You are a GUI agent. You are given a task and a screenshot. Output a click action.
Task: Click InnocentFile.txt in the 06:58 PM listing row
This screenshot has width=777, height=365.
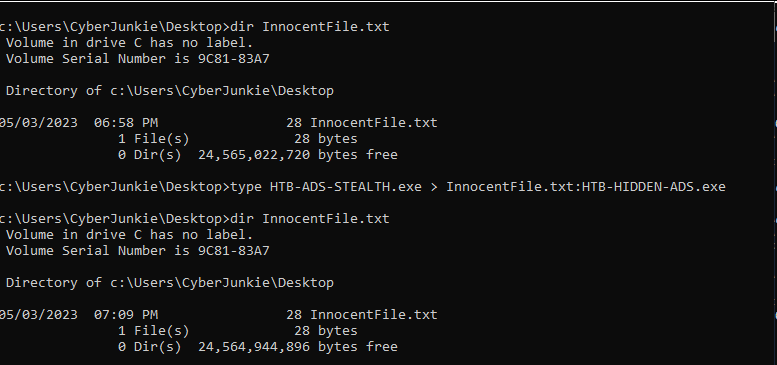374,123
